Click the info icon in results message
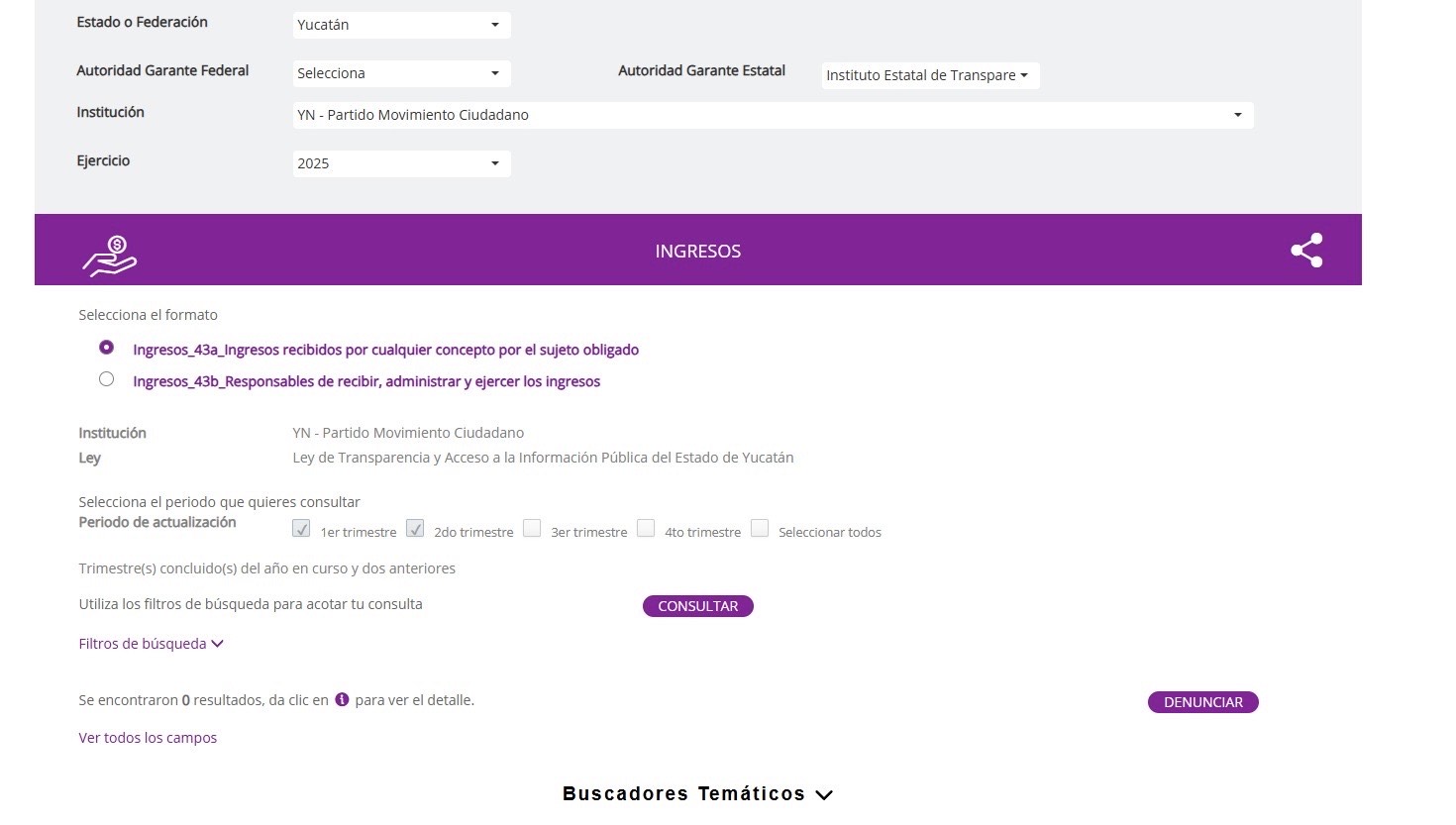 [342, 699]
